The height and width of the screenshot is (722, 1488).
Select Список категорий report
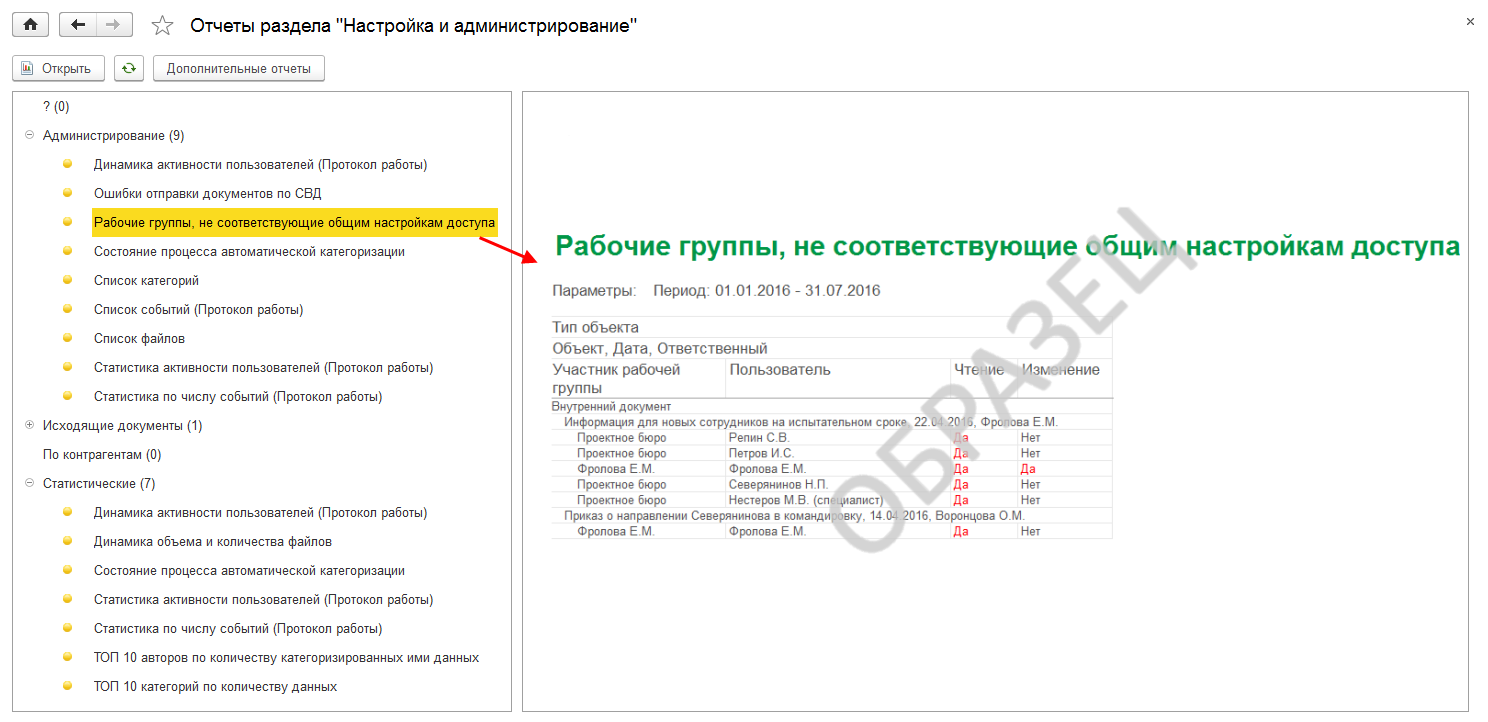point(146,280)
